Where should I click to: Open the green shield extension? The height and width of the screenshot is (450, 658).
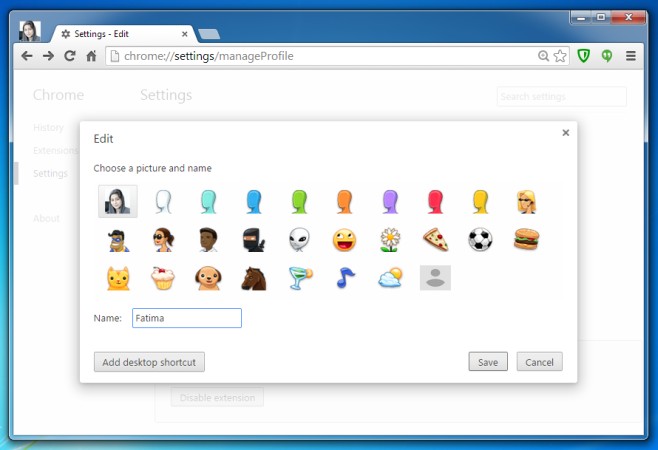click(584, 55)
